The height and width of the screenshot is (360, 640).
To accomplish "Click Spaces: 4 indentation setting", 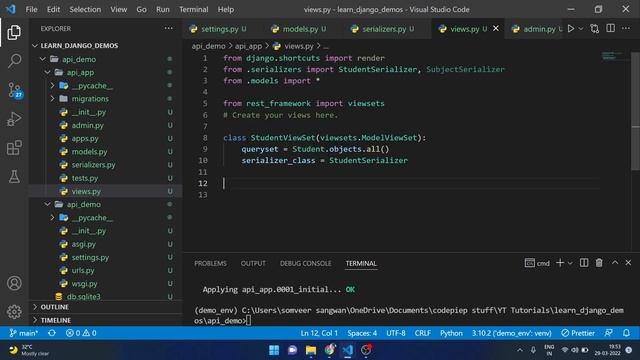I will (362, 333).
